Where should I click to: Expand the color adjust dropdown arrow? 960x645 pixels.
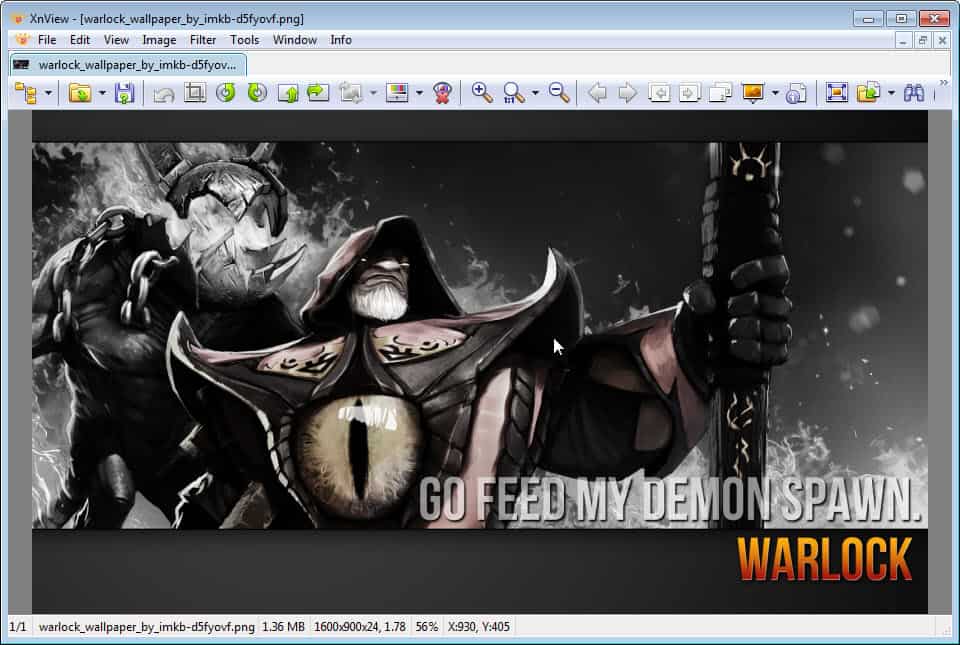point(419,93)
